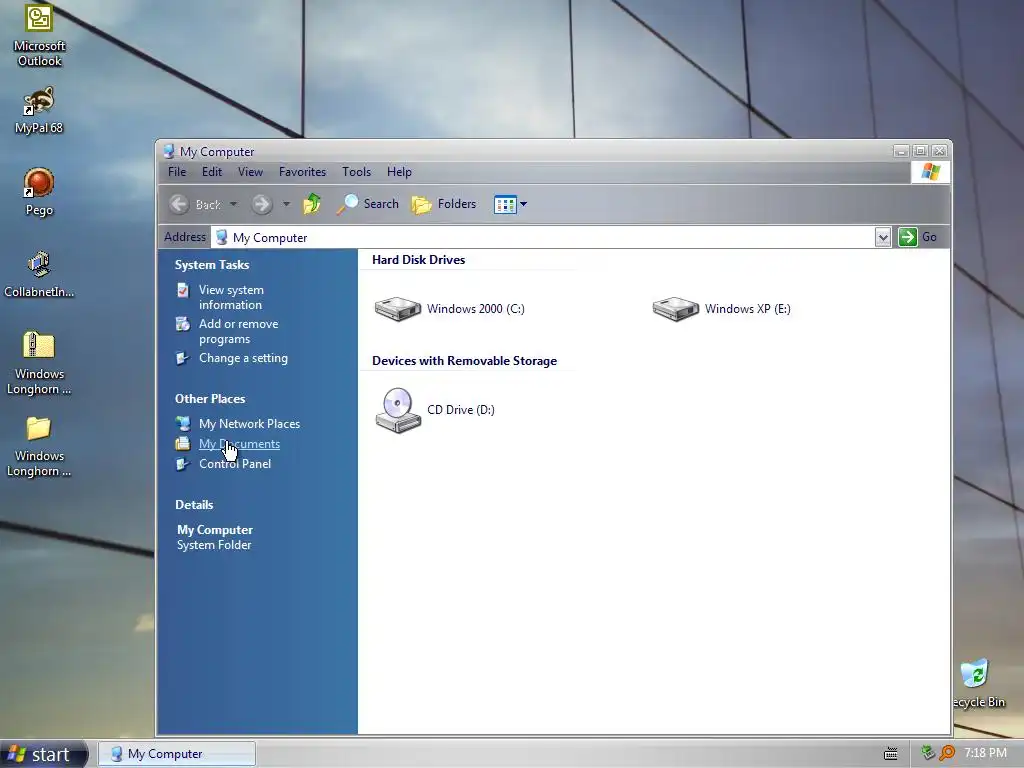Click the Control Panel icon in sidebar

pos(183,464)
